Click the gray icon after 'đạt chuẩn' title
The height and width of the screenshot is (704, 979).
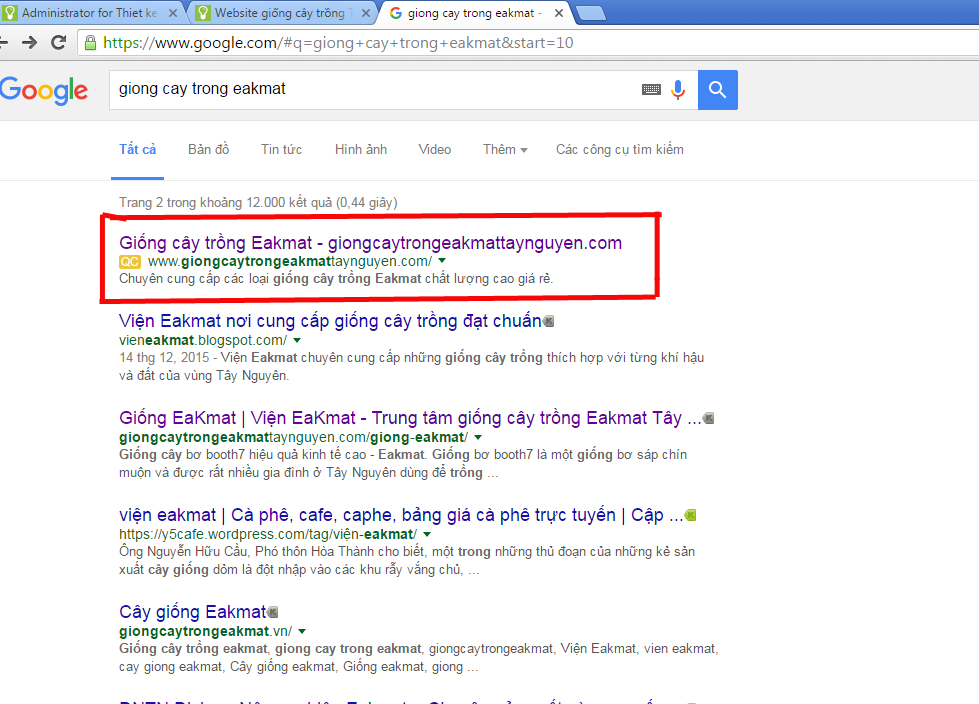click(x=549, y=321)
